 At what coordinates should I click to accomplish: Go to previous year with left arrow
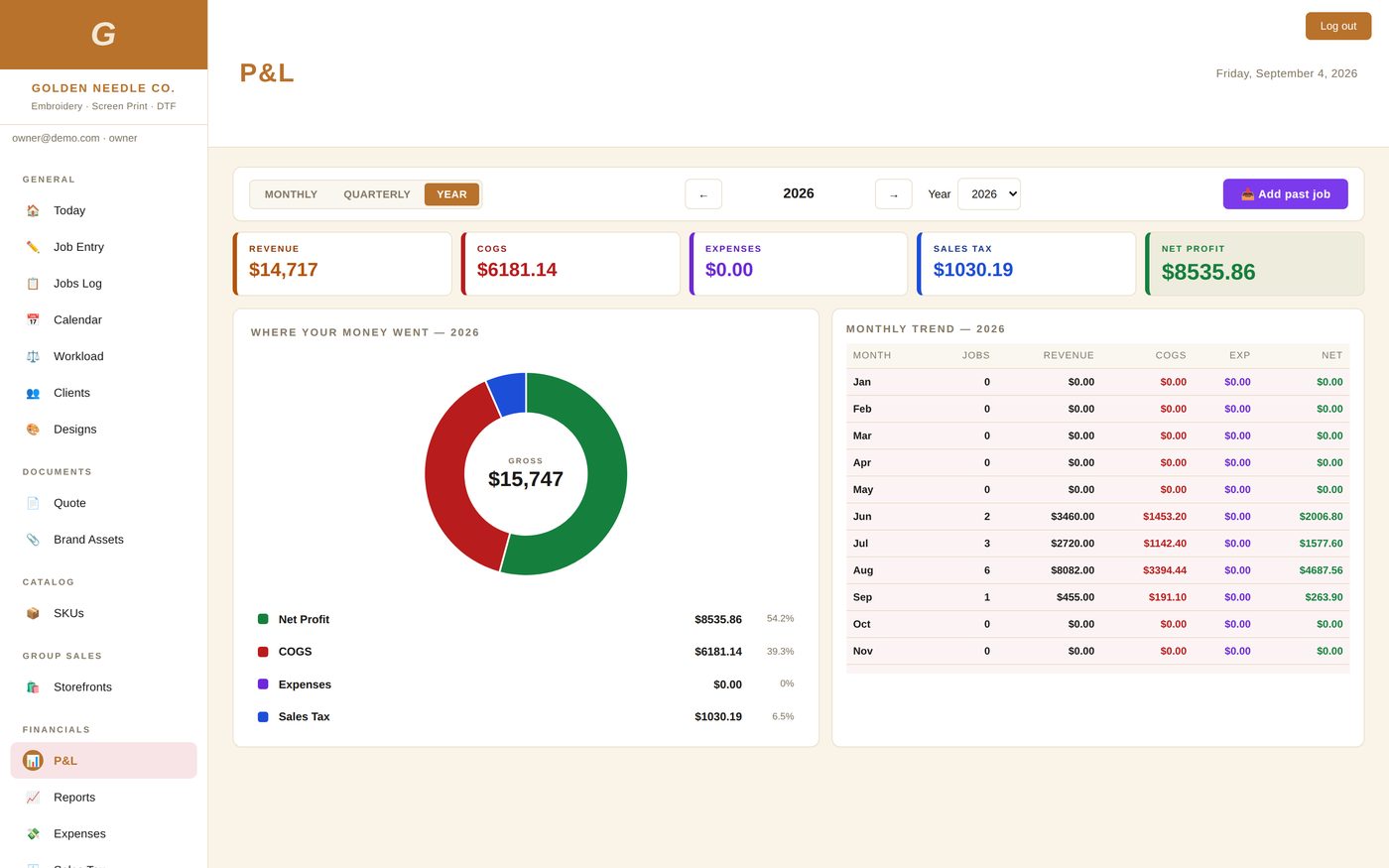pos(703,194)
